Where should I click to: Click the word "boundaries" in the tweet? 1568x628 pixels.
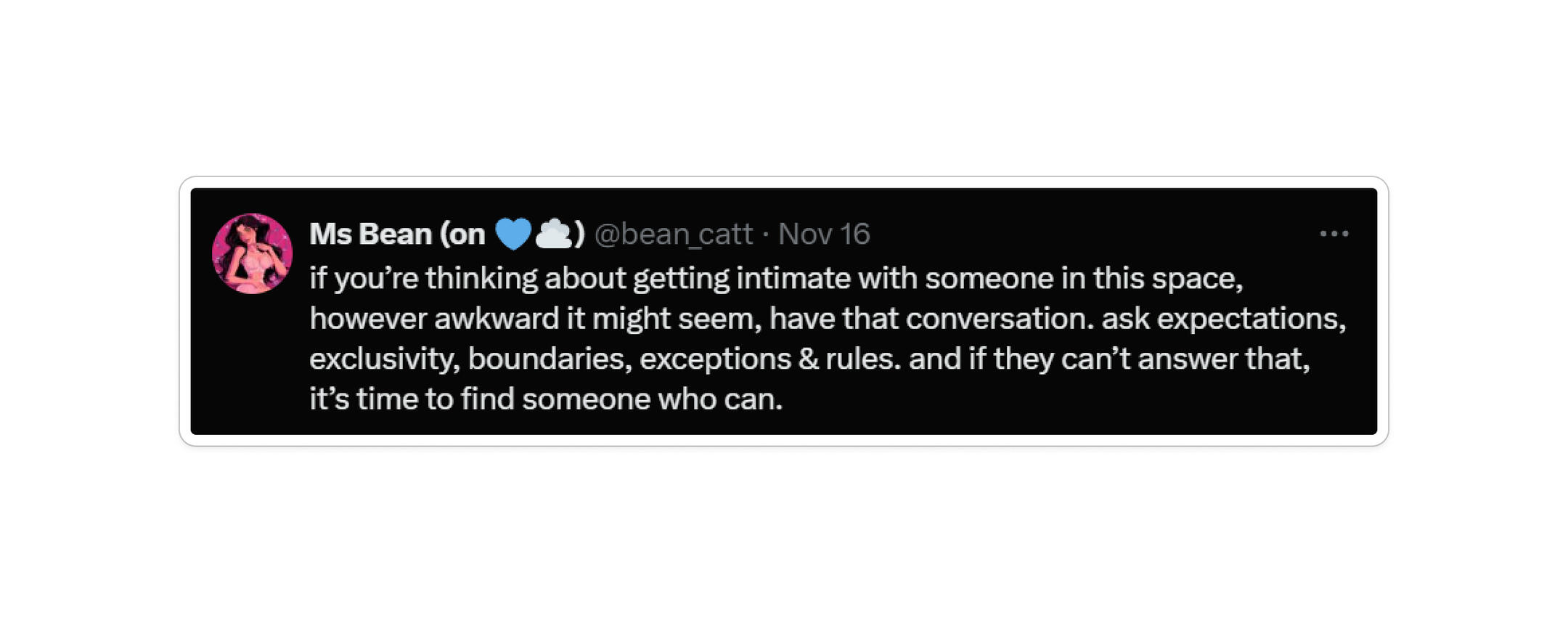550,359
